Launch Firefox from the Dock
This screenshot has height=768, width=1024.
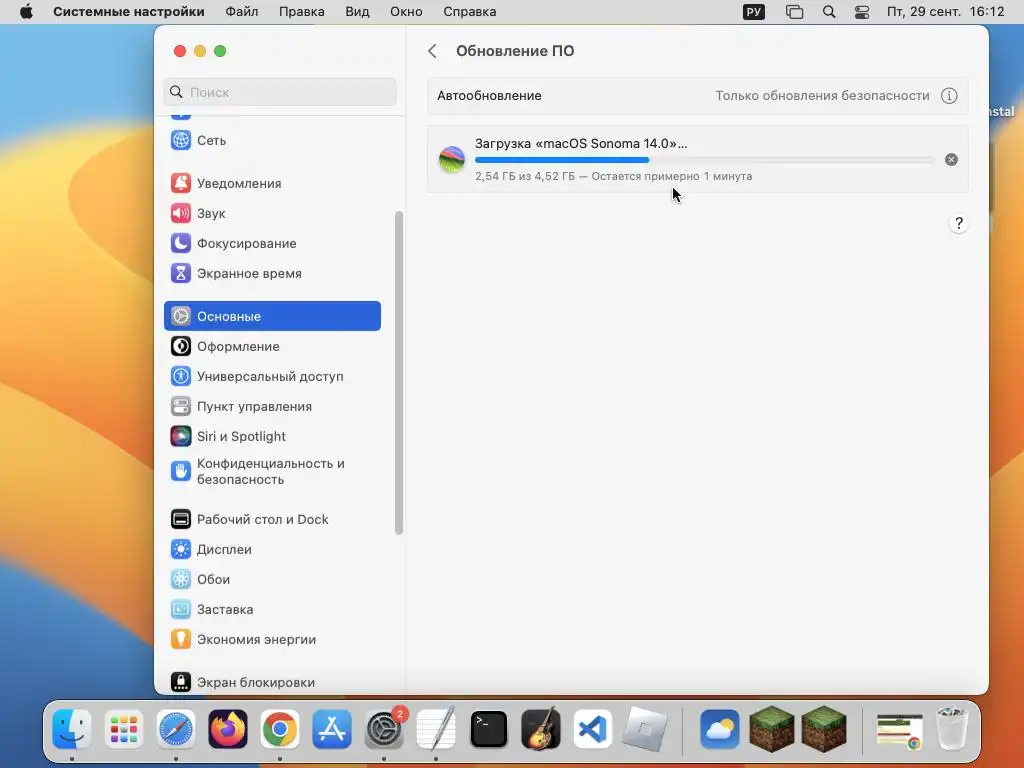(x=228, y=729)
